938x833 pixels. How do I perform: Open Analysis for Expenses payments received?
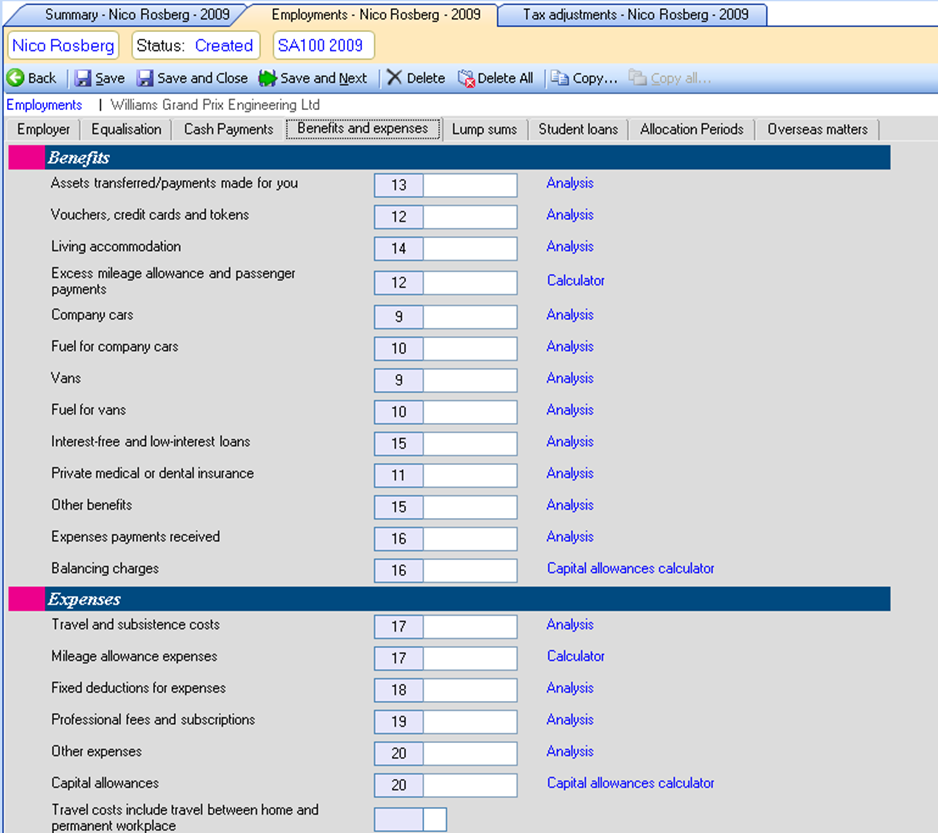click(570, 537)
